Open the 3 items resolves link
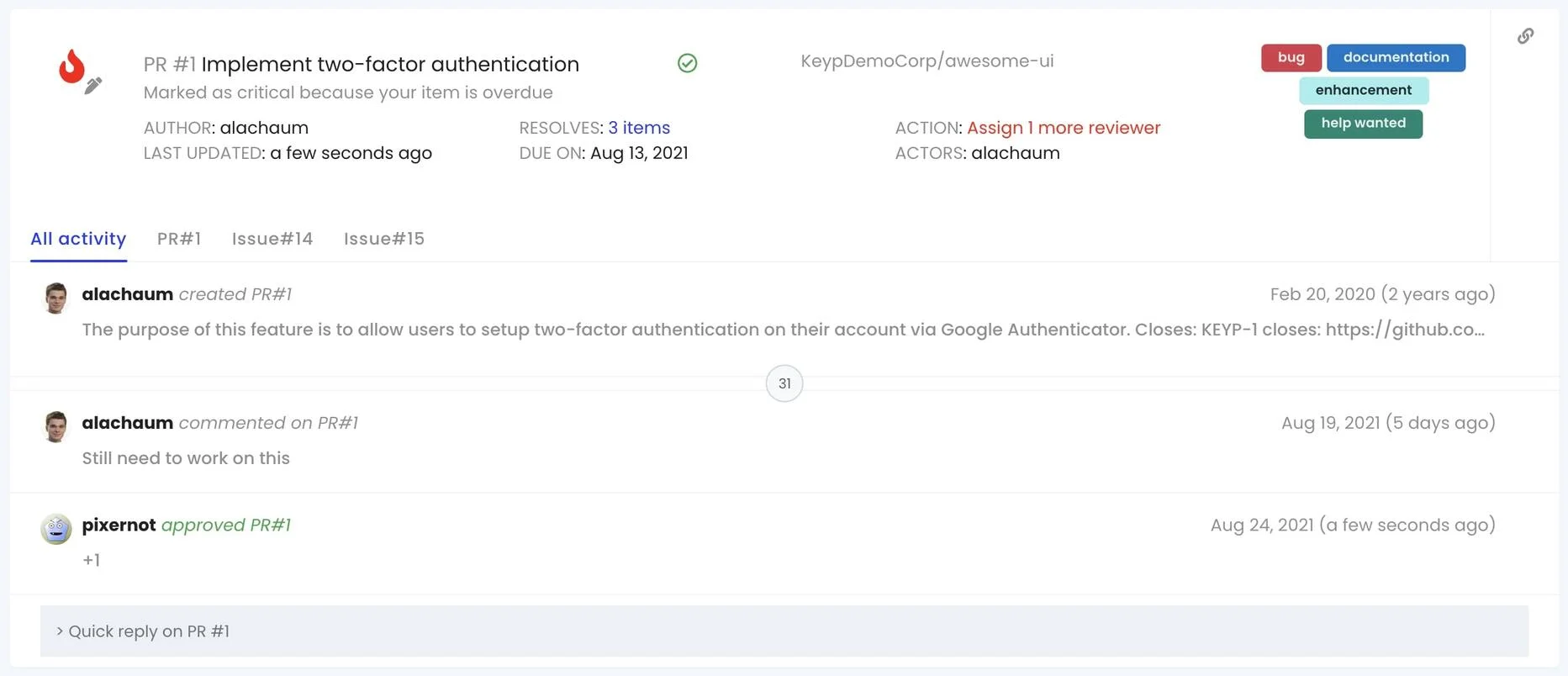This screenshot has width=1568, height=676. 639,128
